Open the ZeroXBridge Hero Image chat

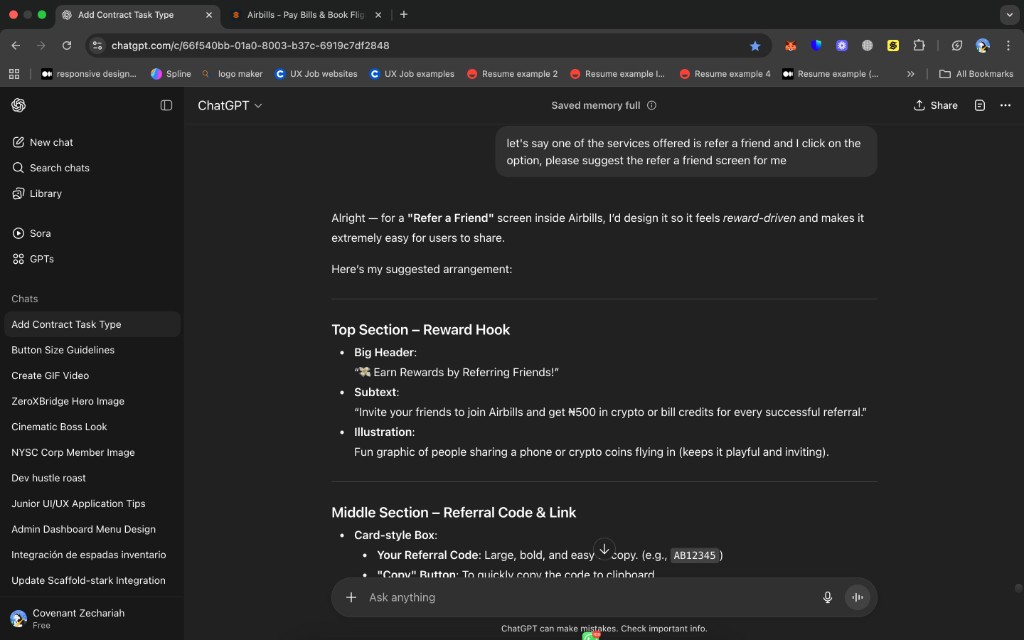[x=92, y=401]
